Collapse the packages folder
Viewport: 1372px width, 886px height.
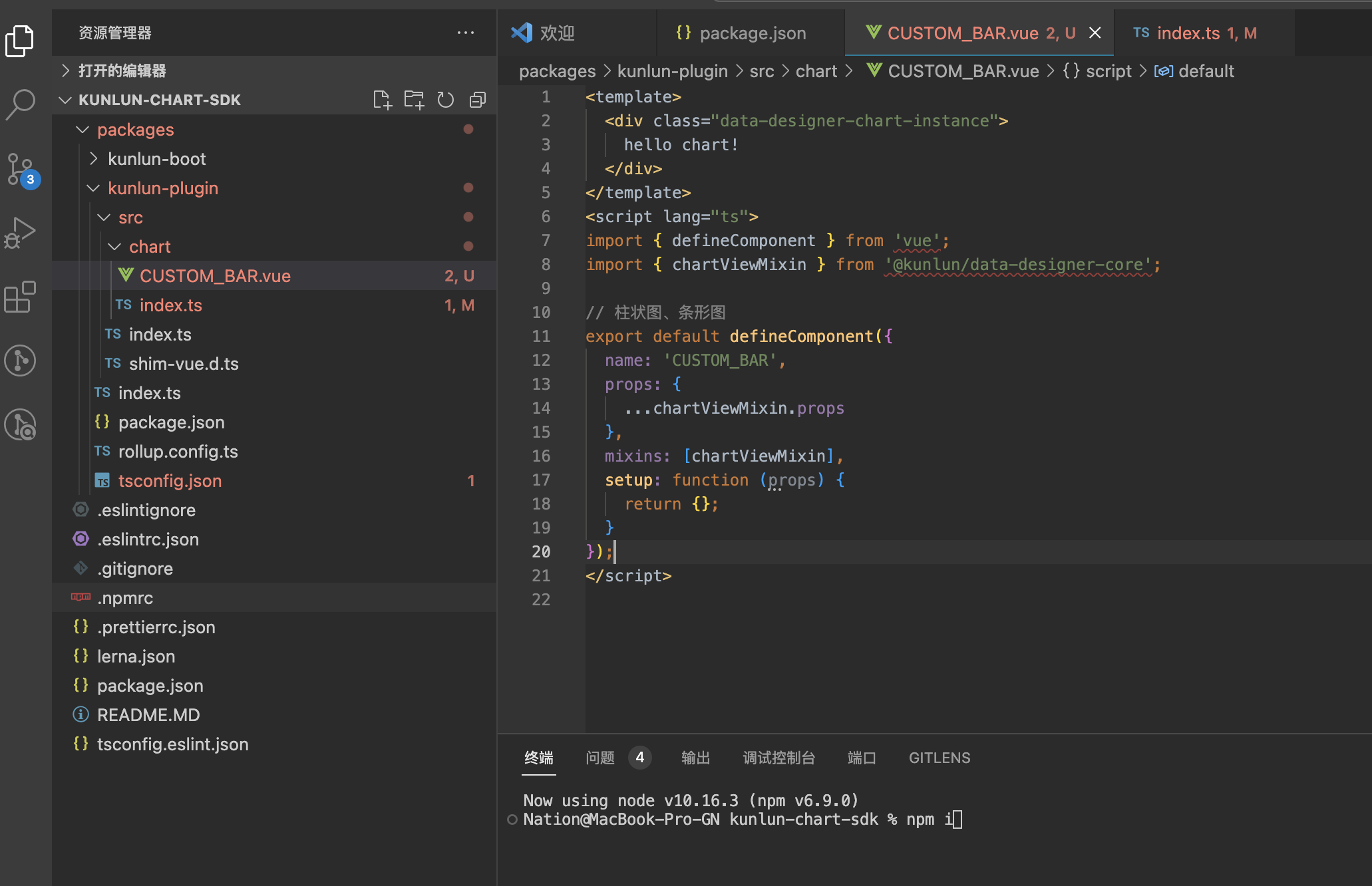[x=274, y=129]
